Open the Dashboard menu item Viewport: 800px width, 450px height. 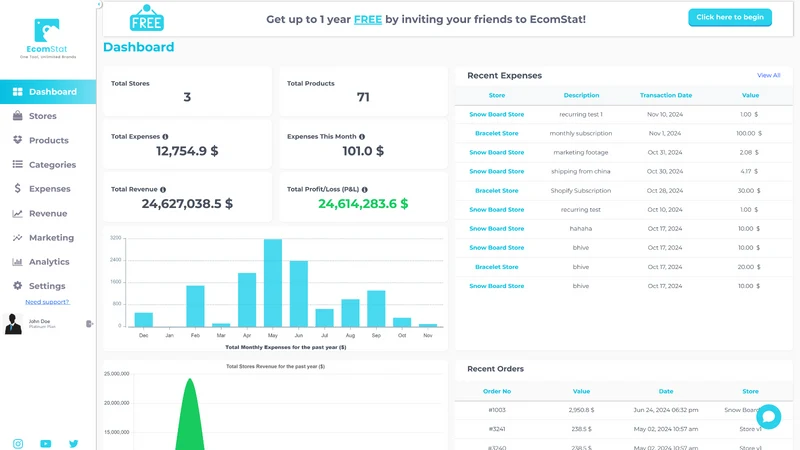click(x=48, y=92)
